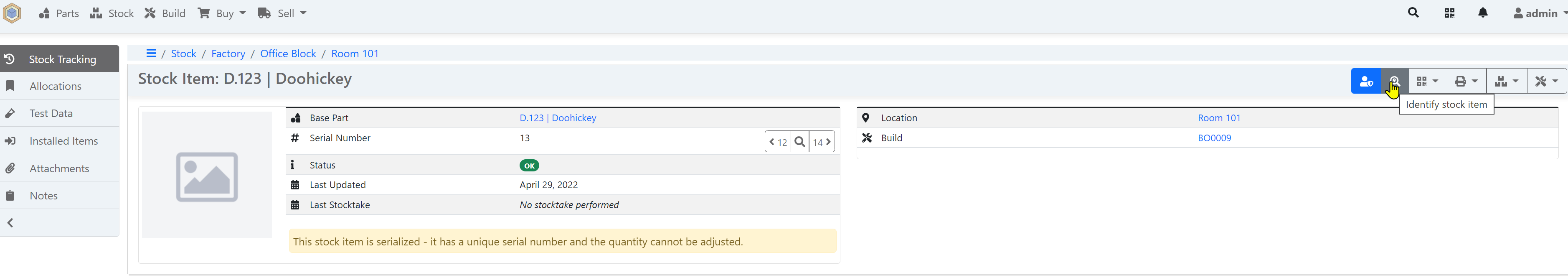Open the D.123 Doohickey base part link
Image resolution: width=1568 pixels, height=278 pixels.
coord(557,117)
